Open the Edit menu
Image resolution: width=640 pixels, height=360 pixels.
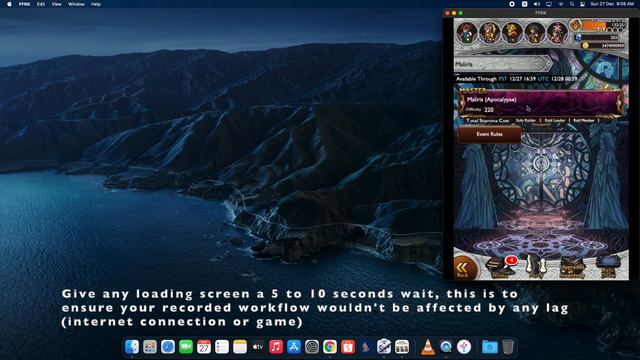click(x=41, y=4)
